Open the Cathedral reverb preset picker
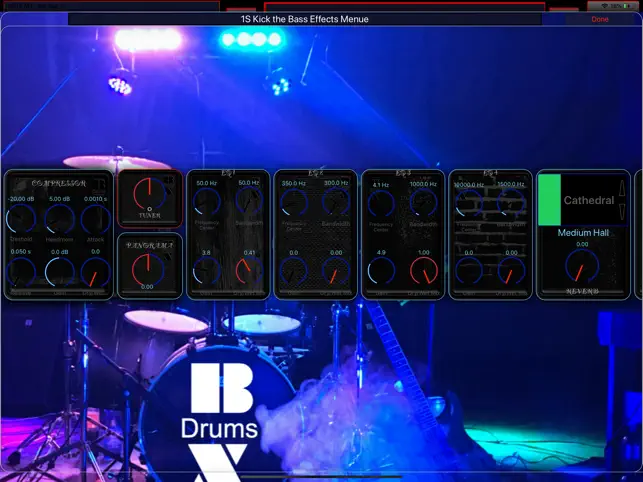The width and height of the screenshot is (643, 482). 588,200
